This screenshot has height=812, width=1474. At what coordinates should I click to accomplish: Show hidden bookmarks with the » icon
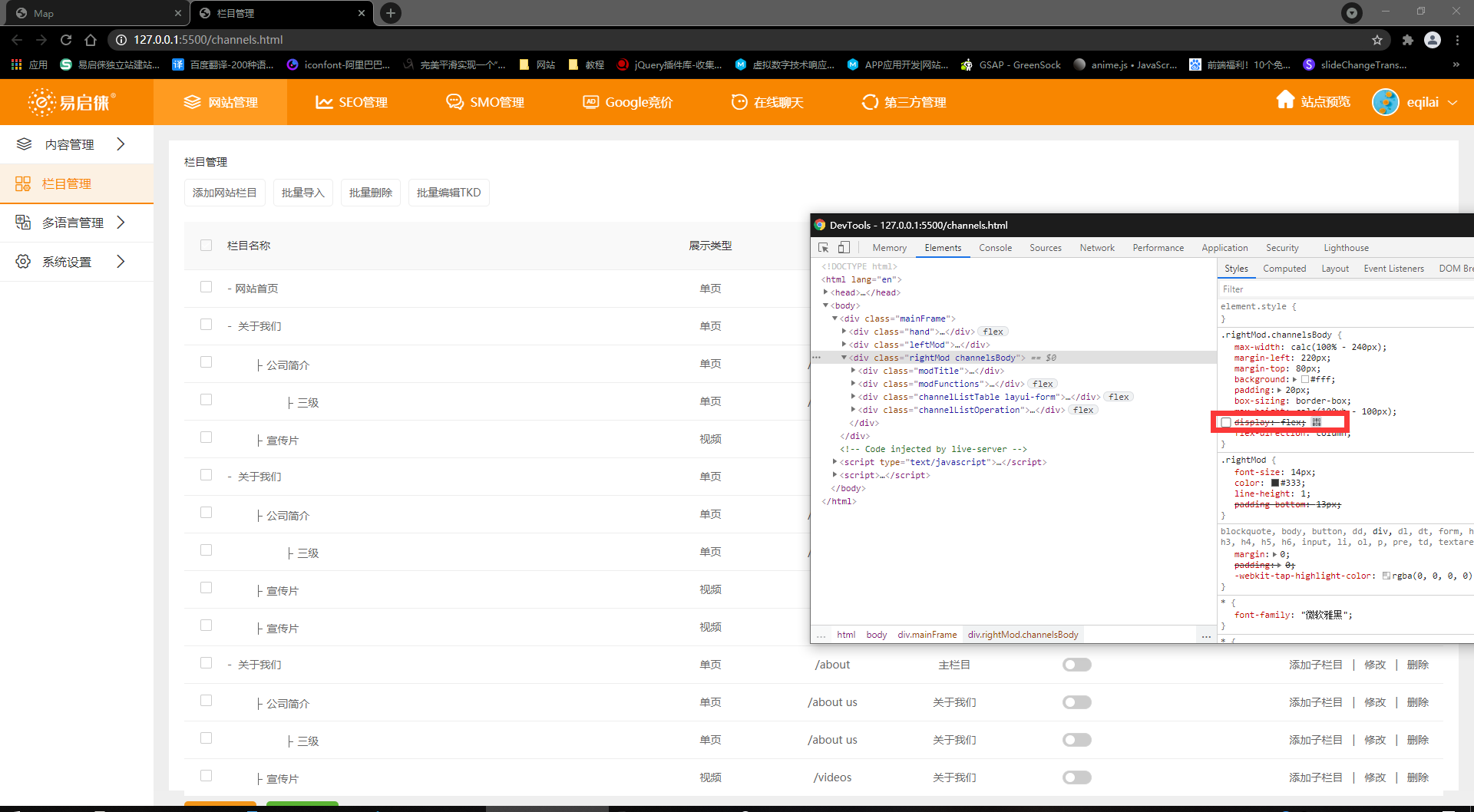(1456, 64)
